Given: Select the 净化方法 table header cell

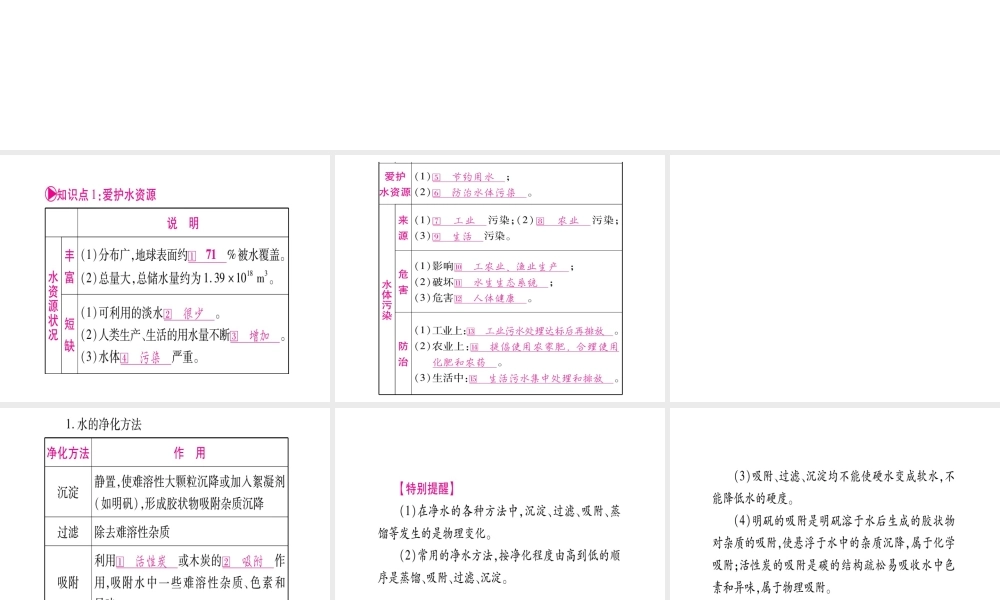Looking at the screenshot, I should coord(68,453).
